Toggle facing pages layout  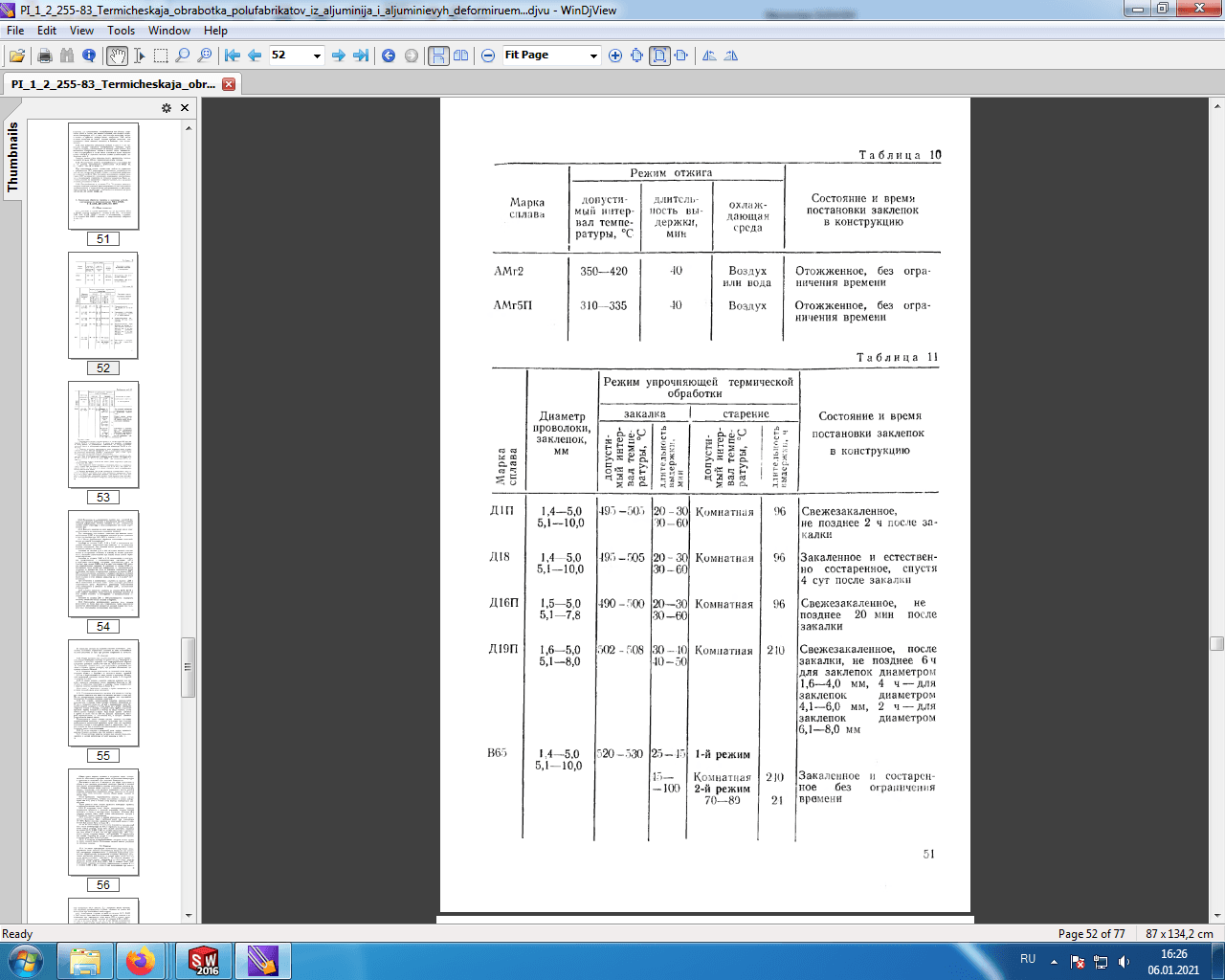(x=461, y=56)
